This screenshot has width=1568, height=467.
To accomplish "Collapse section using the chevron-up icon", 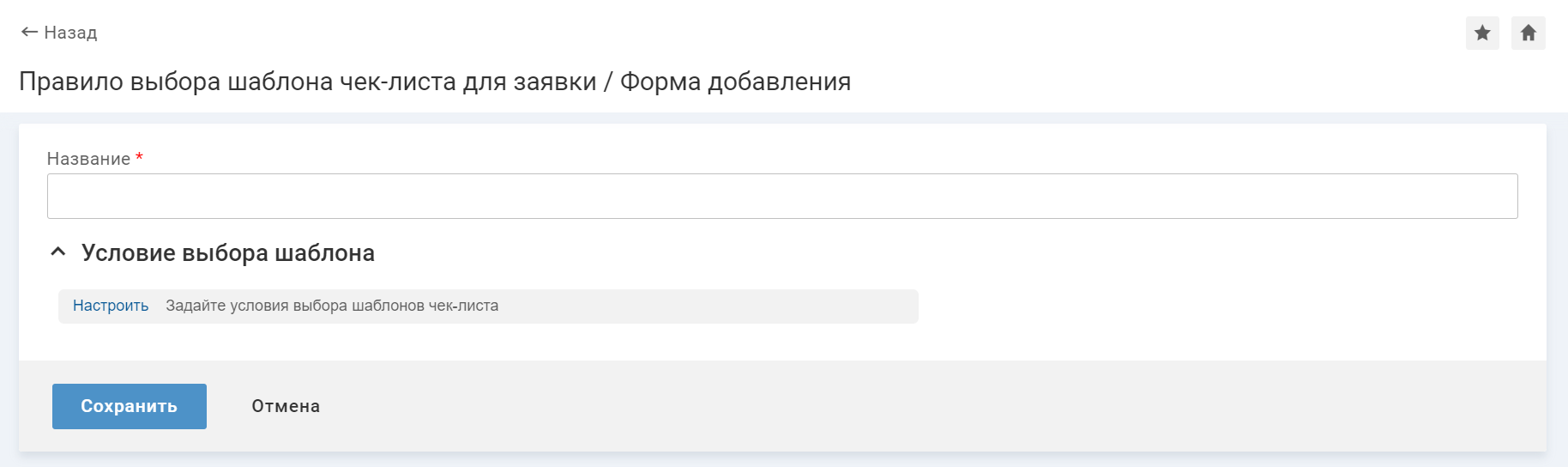I will point(58,252).
